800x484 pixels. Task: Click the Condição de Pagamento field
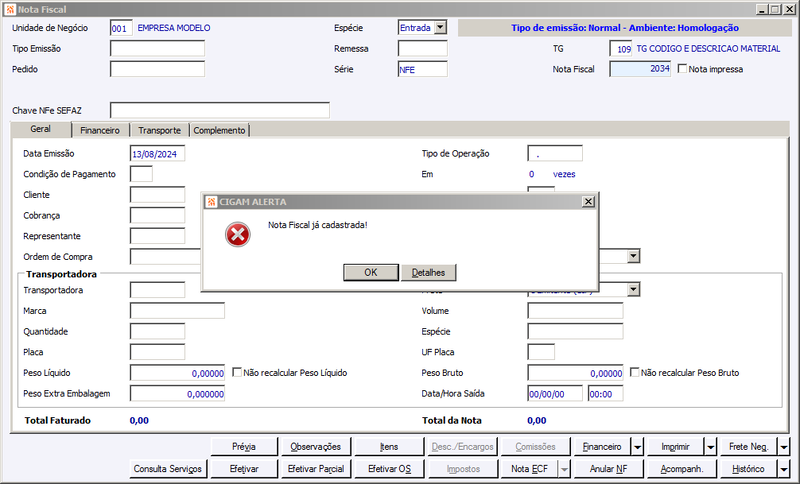tap(141, 174)
